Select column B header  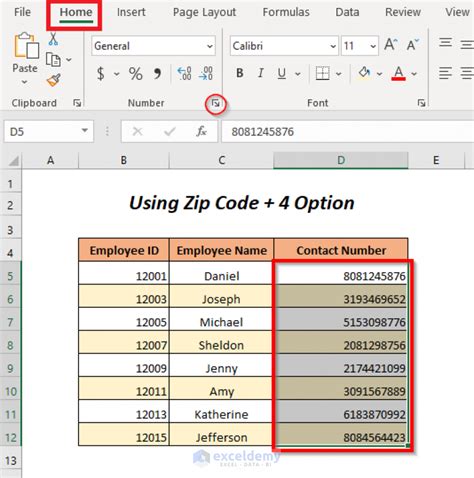[x=124, y=160]
